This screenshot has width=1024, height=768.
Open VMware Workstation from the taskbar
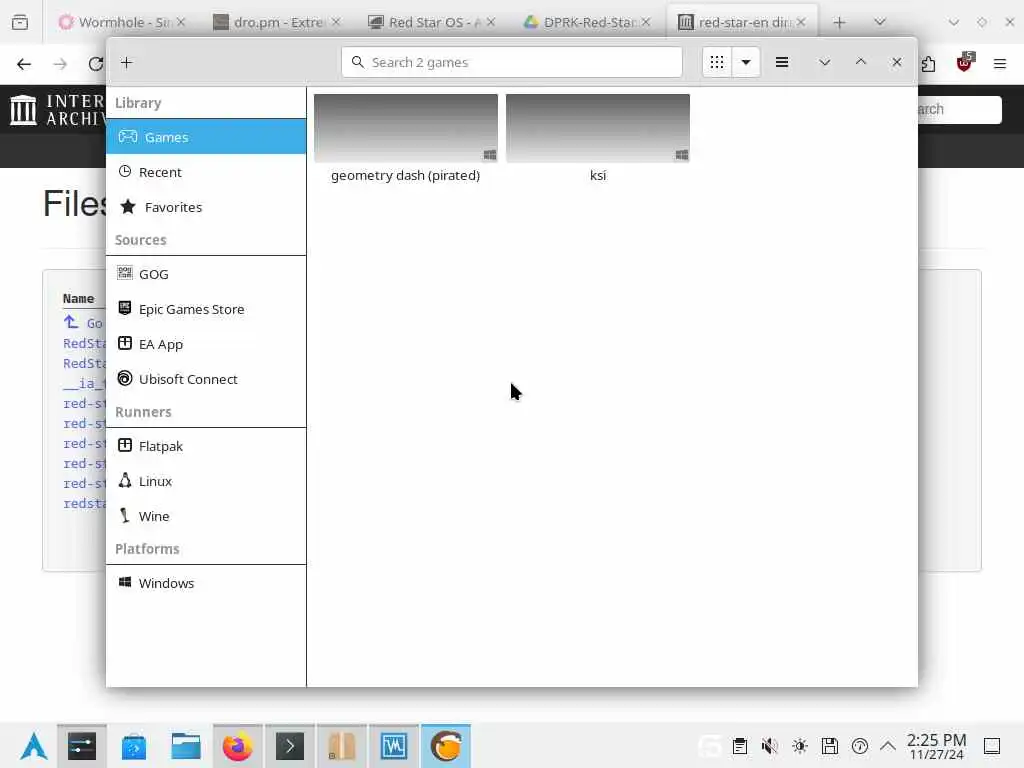point(394,746)
